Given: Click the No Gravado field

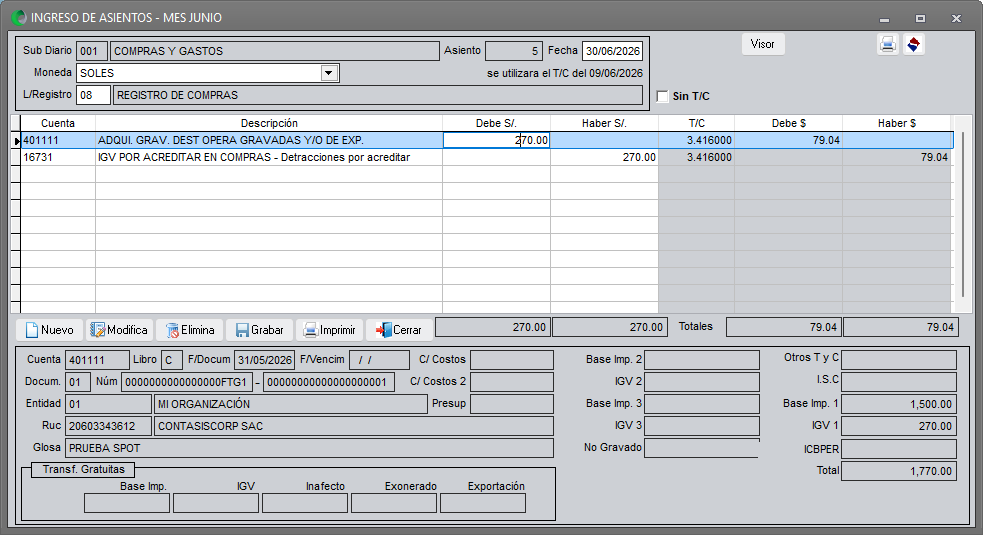Looking at the screenshot, I should pos(702,448).
